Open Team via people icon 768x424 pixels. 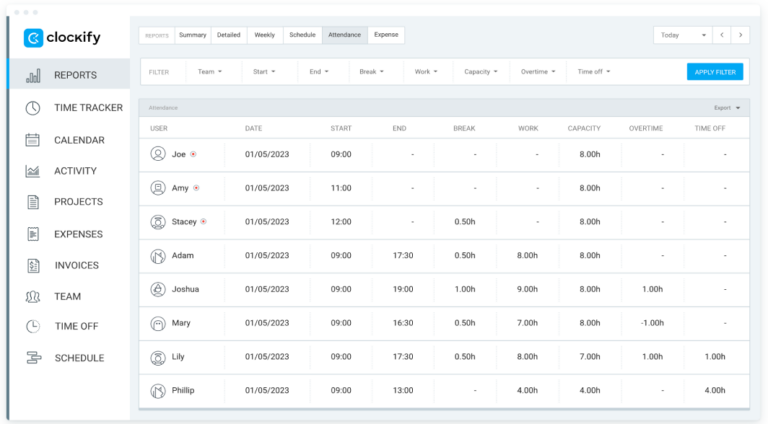point(33,296)
